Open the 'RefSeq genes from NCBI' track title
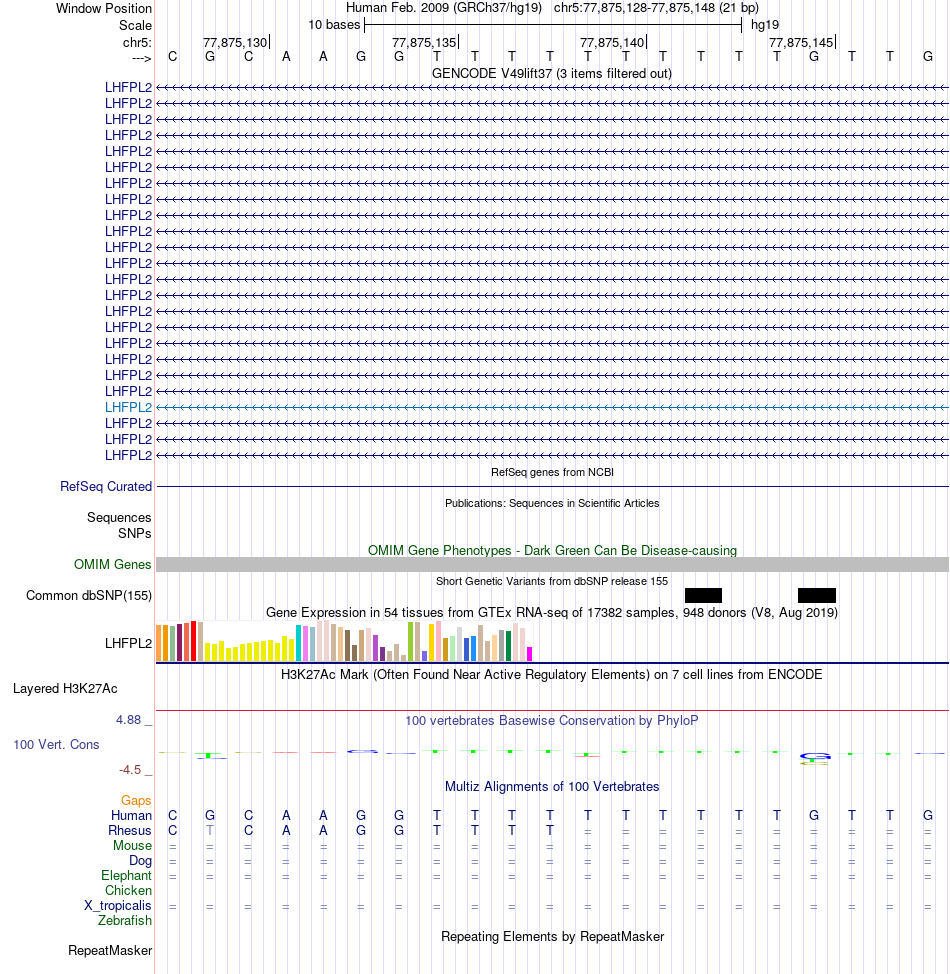Viewport: 950px width, 974px height. pos(552,472)
